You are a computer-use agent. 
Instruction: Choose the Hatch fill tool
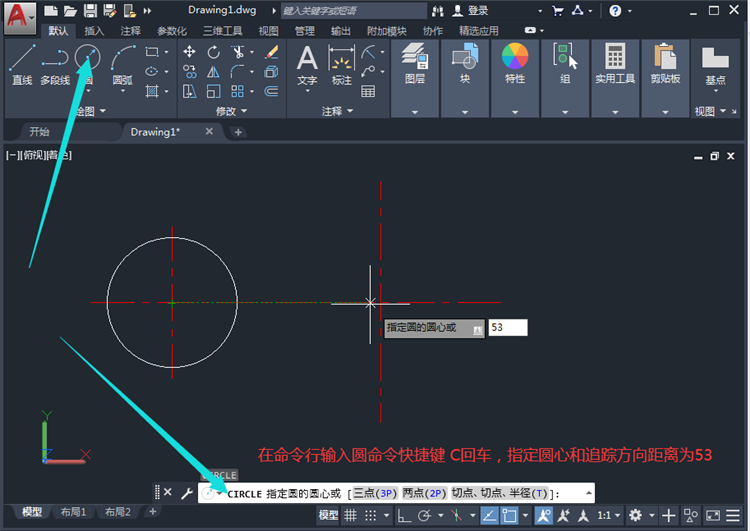click(152, 91)
